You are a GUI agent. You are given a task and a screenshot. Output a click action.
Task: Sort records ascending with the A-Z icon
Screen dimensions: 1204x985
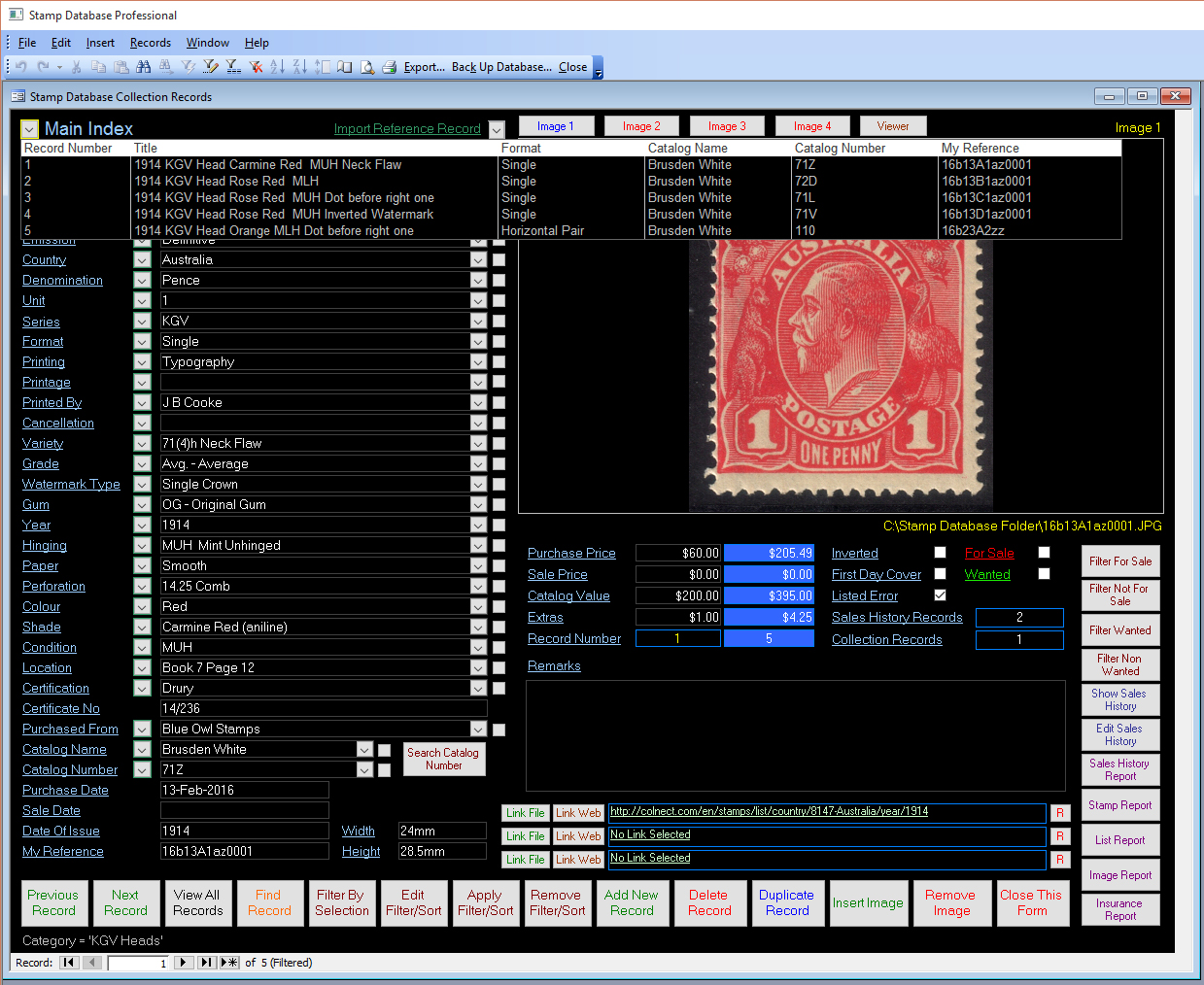click(278, 67)
